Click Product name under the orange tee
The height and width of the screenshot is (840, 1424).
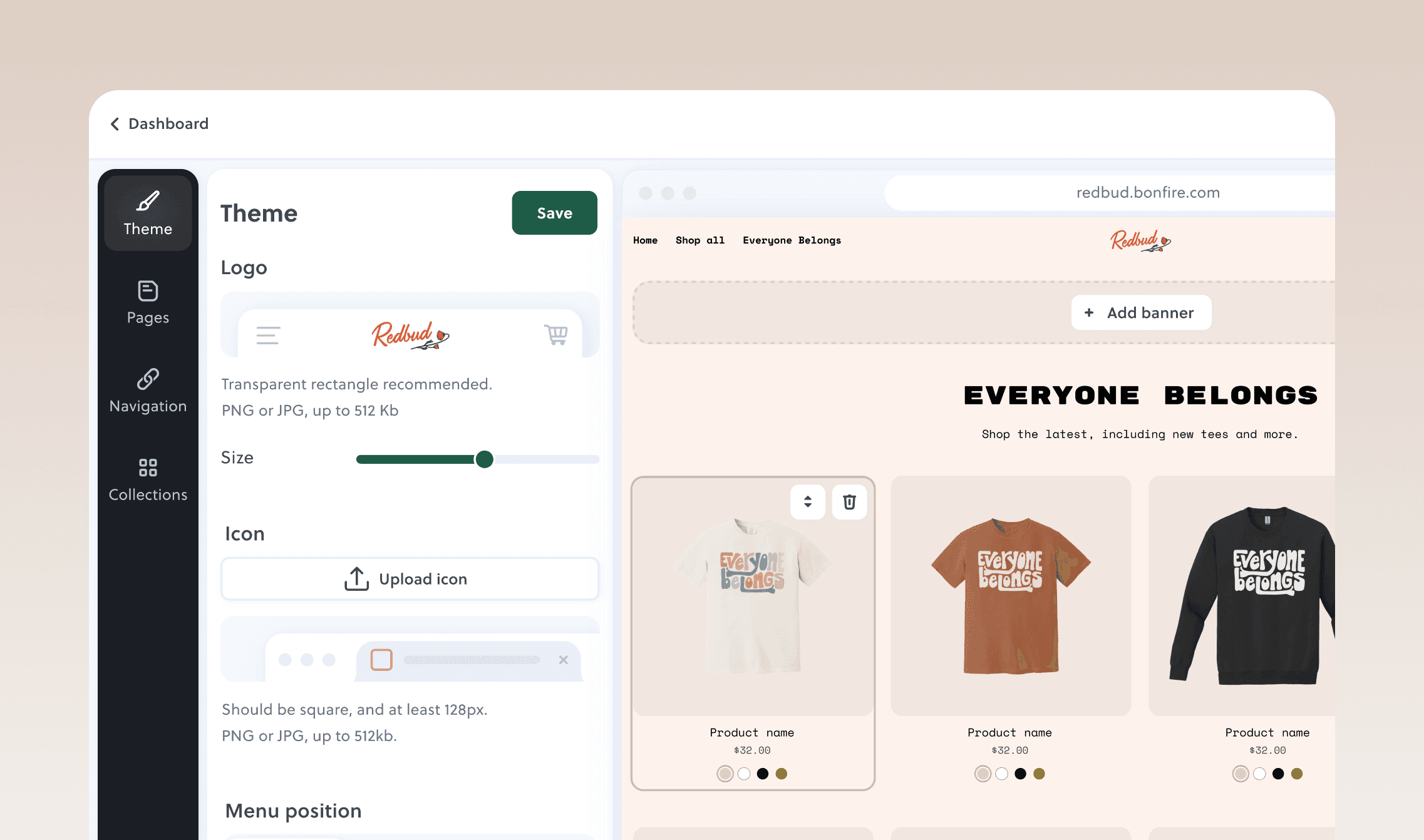point(1010,732)
